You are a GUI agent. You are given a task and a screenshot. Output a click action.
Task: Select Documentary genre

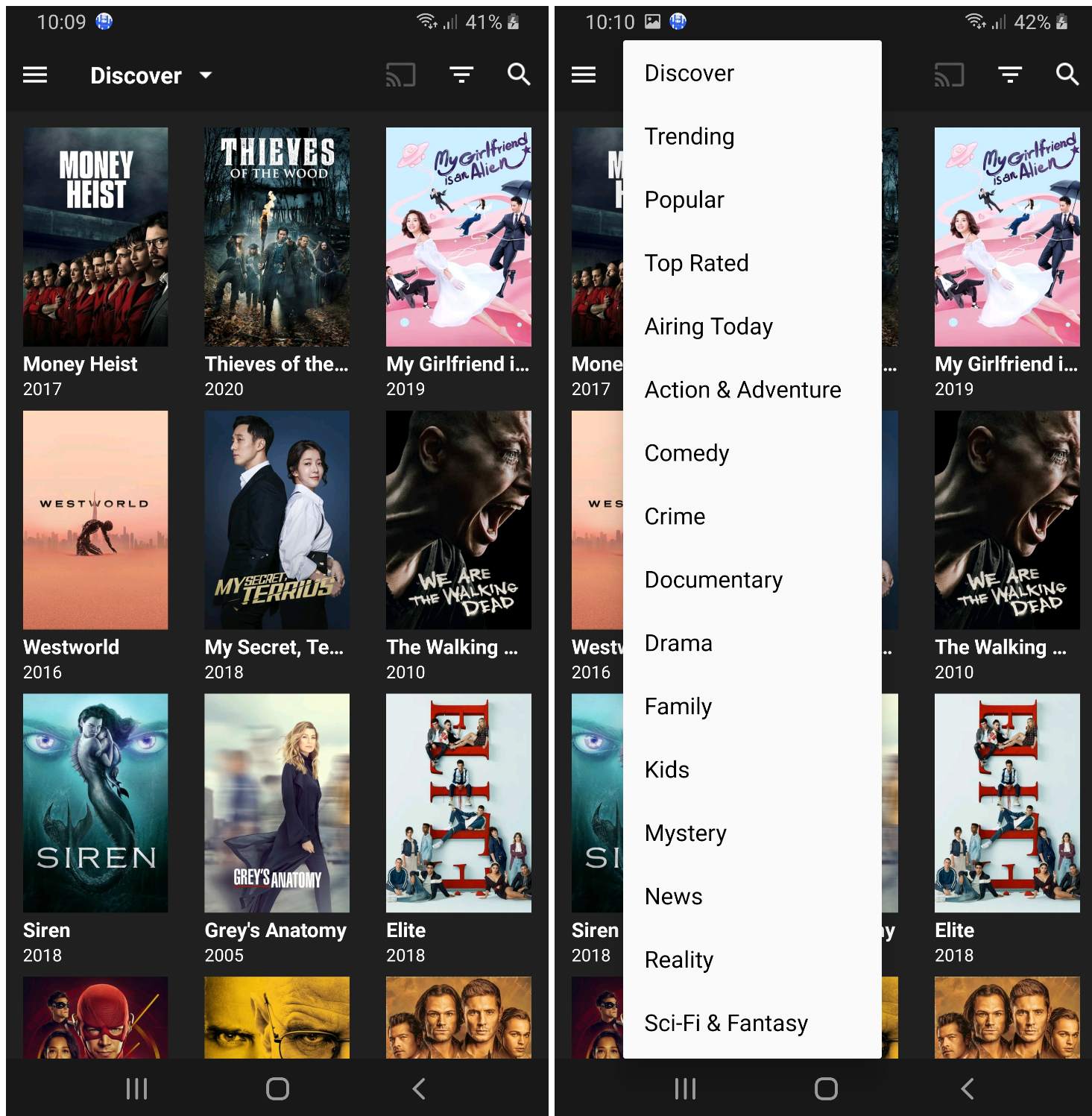[x=752, y=580]
